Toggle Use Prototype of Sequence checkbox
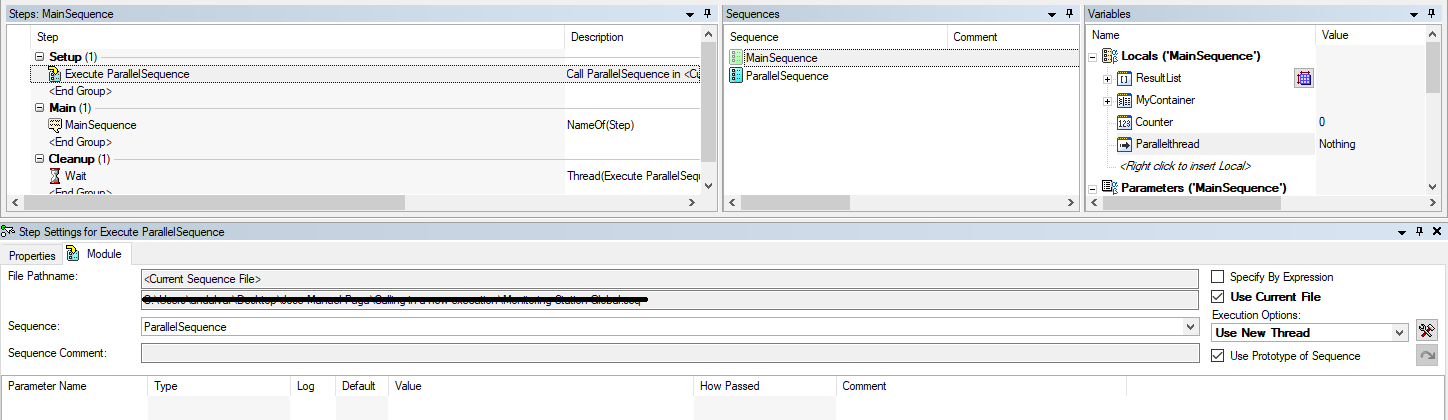1448x420 pixels. pyautogui.click(x=1218, y=356)
